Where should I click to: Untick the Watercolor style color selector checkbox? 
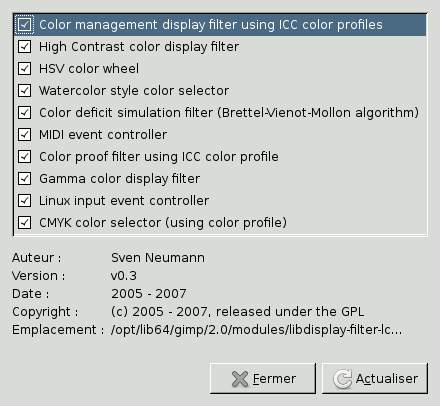tap(24, 91)
